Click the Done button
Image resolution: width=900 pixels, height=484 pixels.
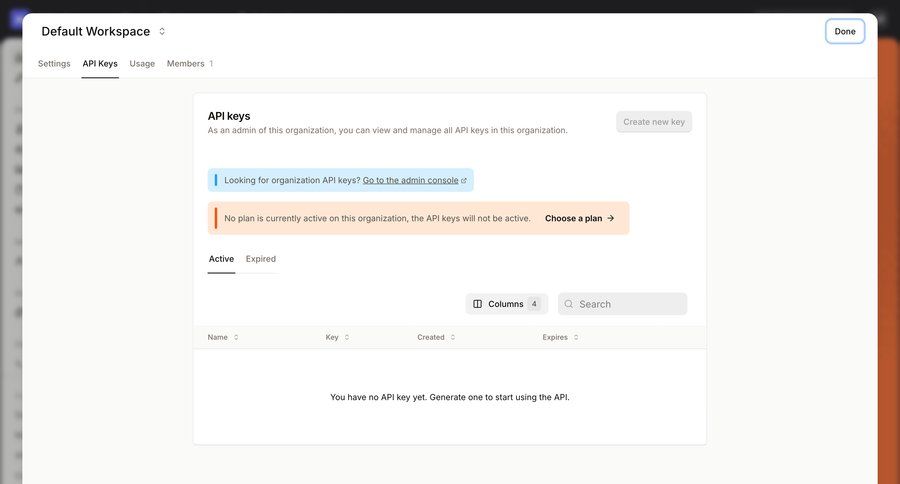point(845,32)
